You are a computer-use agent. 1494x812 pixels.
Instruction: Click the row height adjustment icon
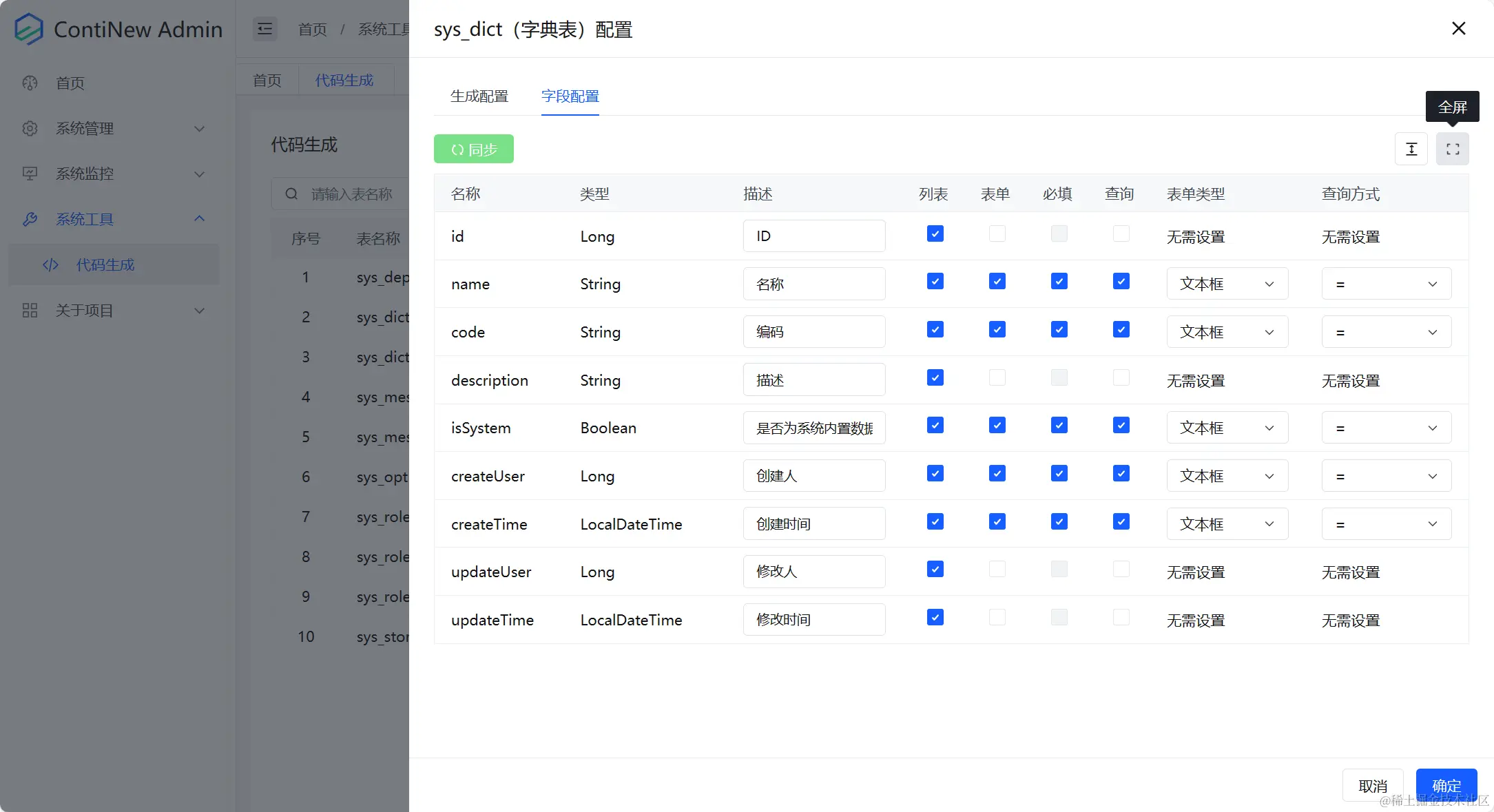[x=1411, y=149]
